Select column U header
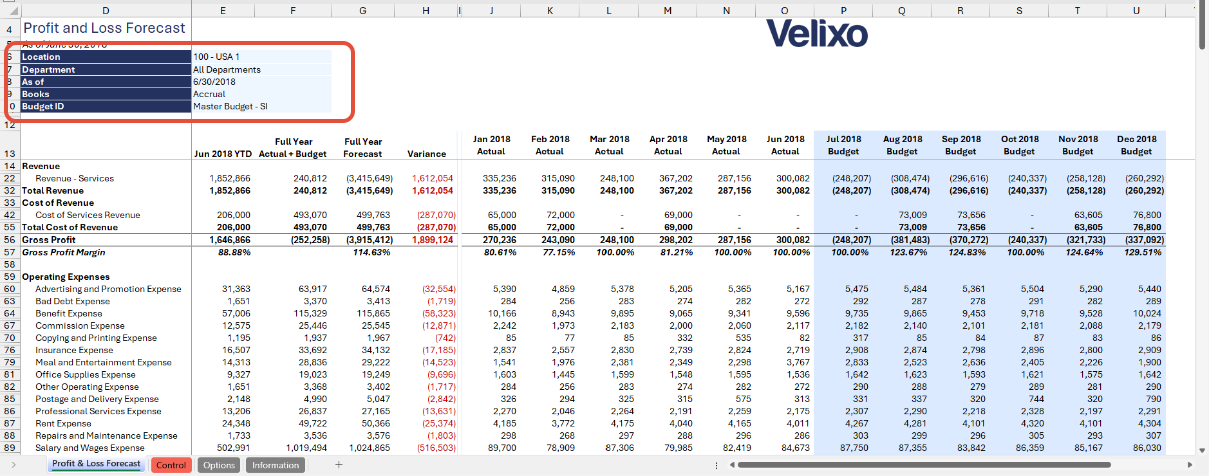 click(1136, 9)
